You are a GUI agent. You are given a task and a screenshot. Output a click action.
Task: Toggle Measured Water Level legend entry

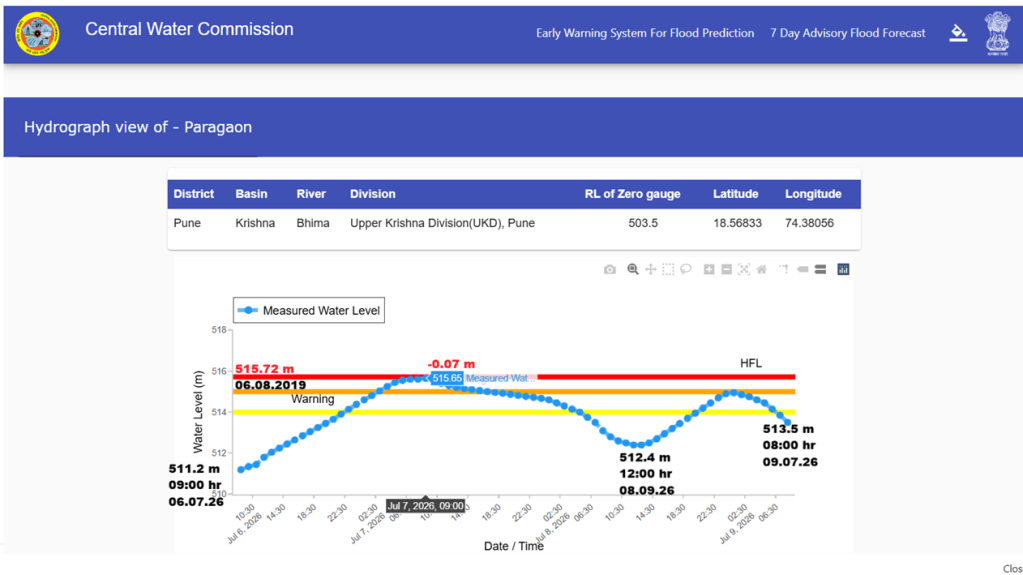coord(309,311)
